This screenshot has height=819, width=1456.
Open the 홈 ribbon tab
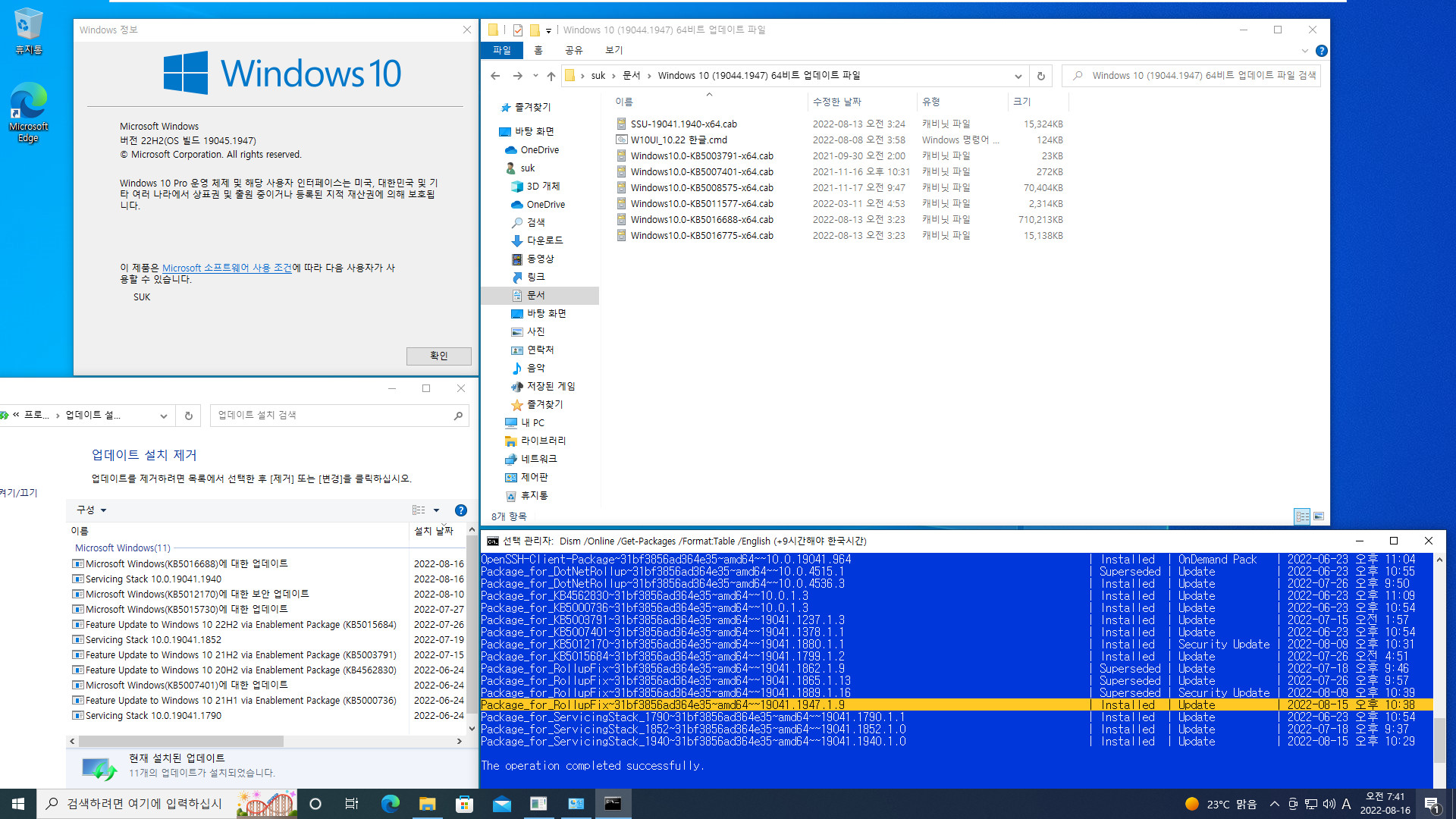[x=538, y=50]
